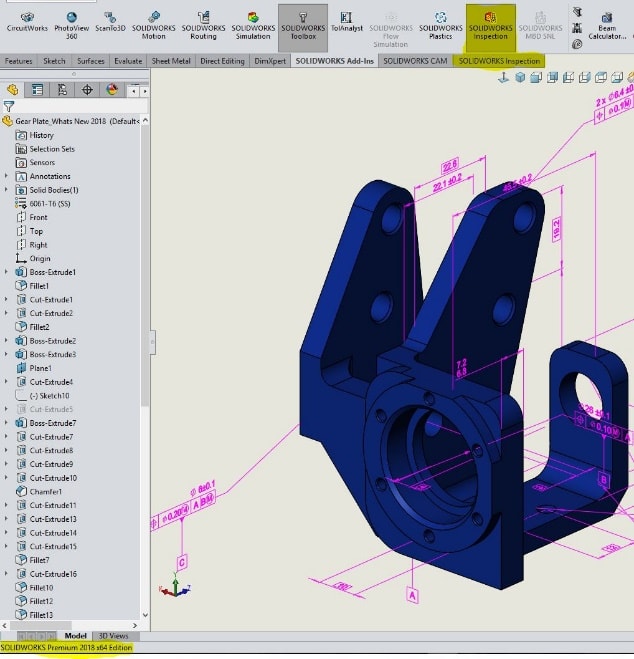Open the TolAnalyst add-in
634x659 pixels.
click(347, 23)
